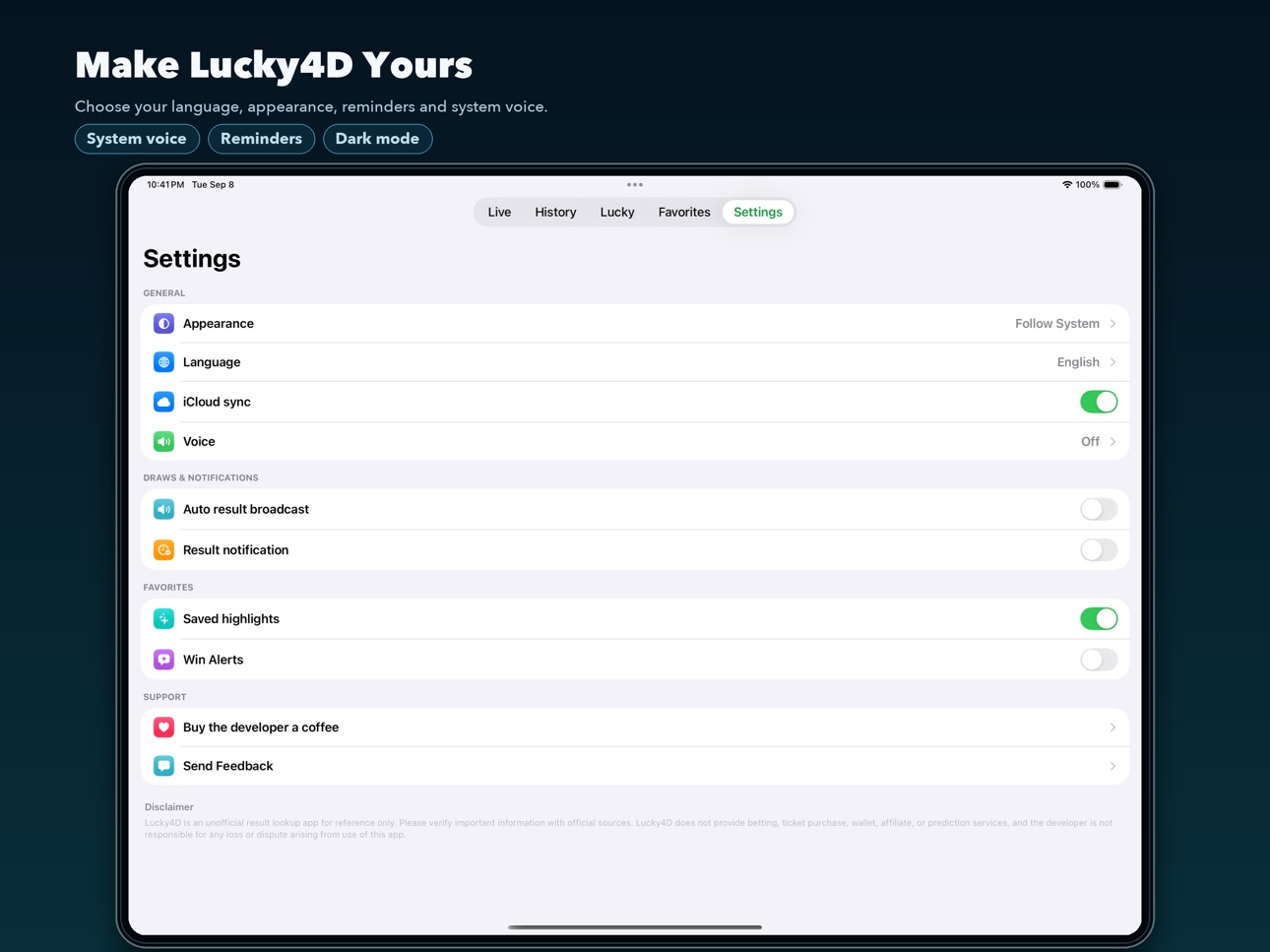
Task: Click the Disclaimer heading text
Action: 169,807
